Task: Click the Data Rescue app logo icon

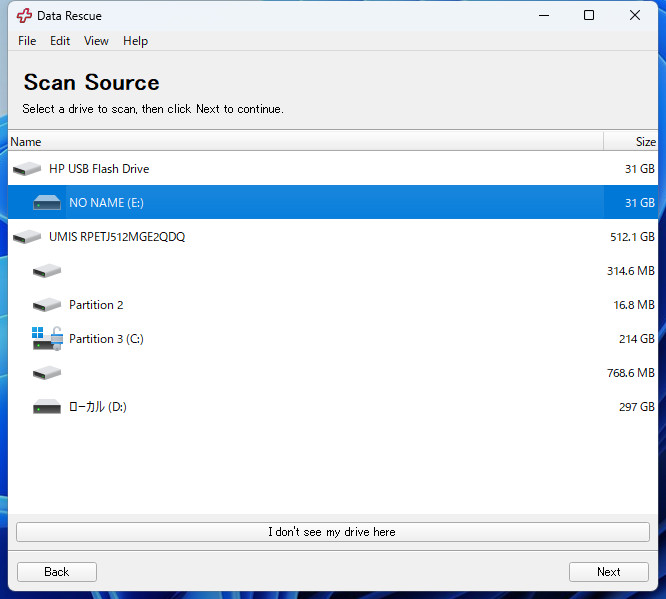Action: (24, 16)
